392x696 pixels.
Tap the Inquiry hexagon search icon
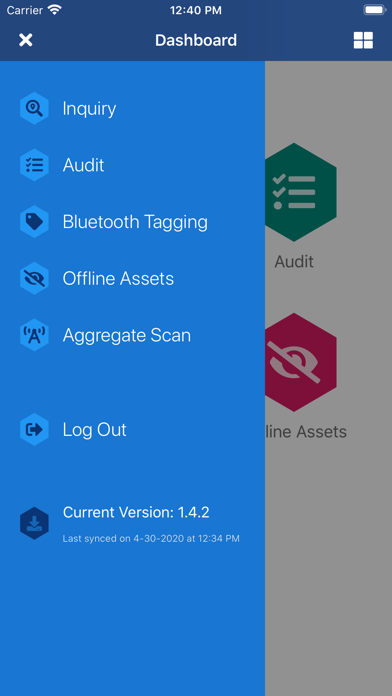(34, 108)
